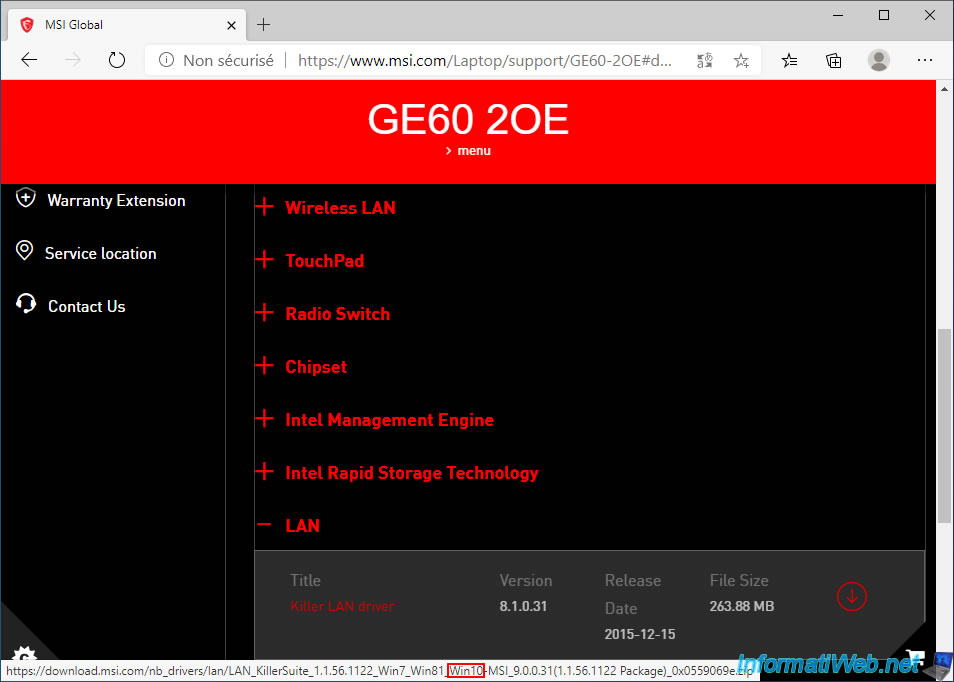Click the file size 263.88 MB
The width and height of the screenshot is (954, 682).
(x=741, y=606)
